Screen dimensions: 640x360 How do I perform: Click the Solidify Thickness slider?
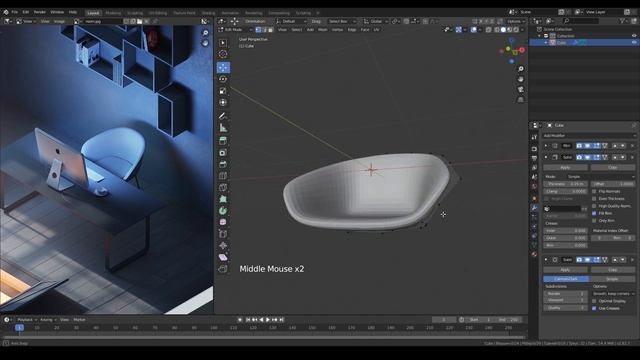[565, 184]
